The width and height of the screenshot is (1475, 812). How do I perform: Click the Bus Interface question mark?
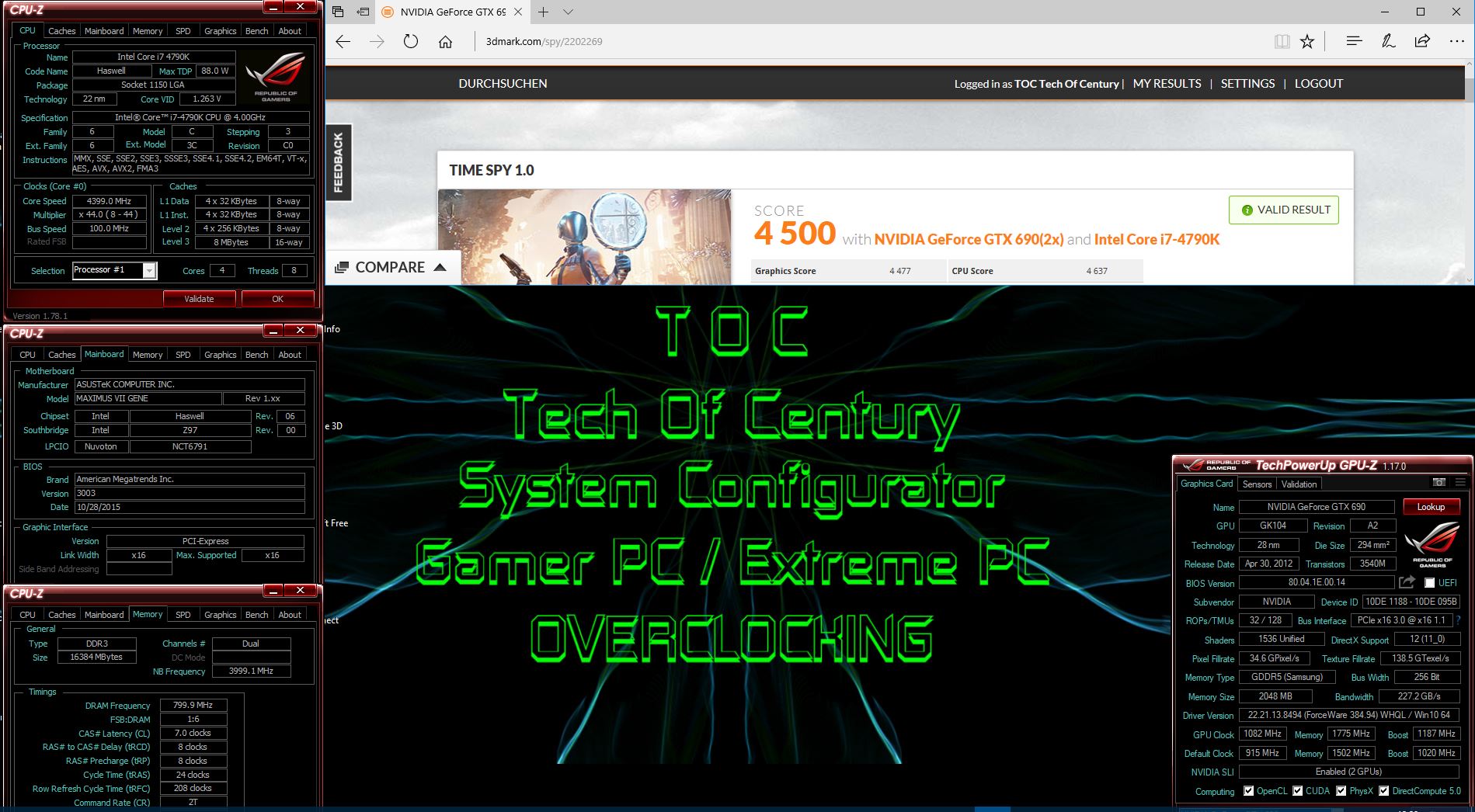1458,620
